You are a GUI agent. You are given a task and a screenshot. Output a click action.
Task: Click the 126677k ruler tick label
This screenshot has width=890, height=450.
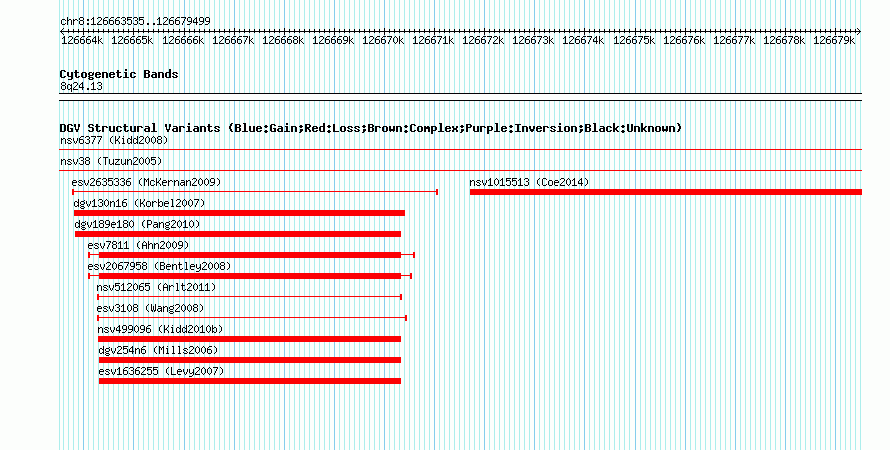pos(734,40)
